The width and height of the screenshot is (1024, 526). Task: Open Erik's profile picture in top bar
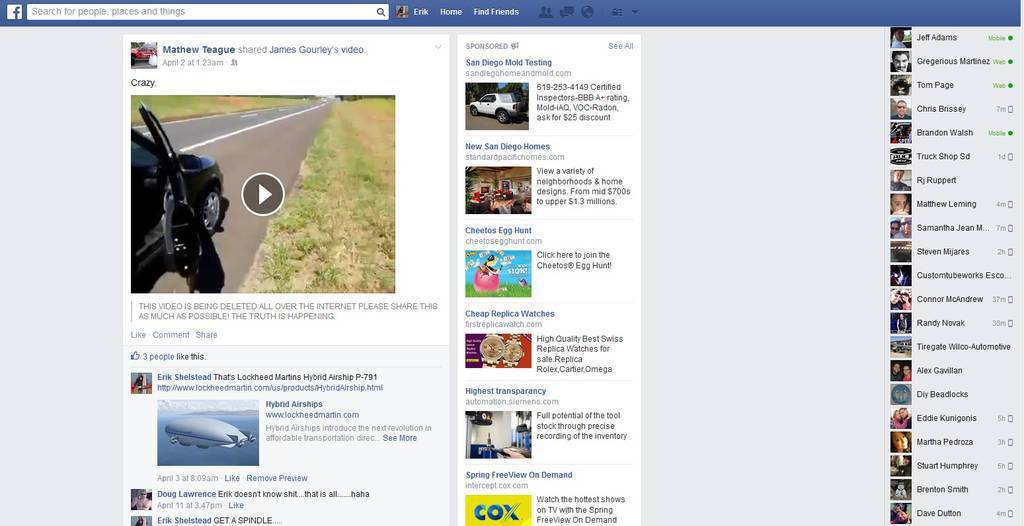click(402, 12)
